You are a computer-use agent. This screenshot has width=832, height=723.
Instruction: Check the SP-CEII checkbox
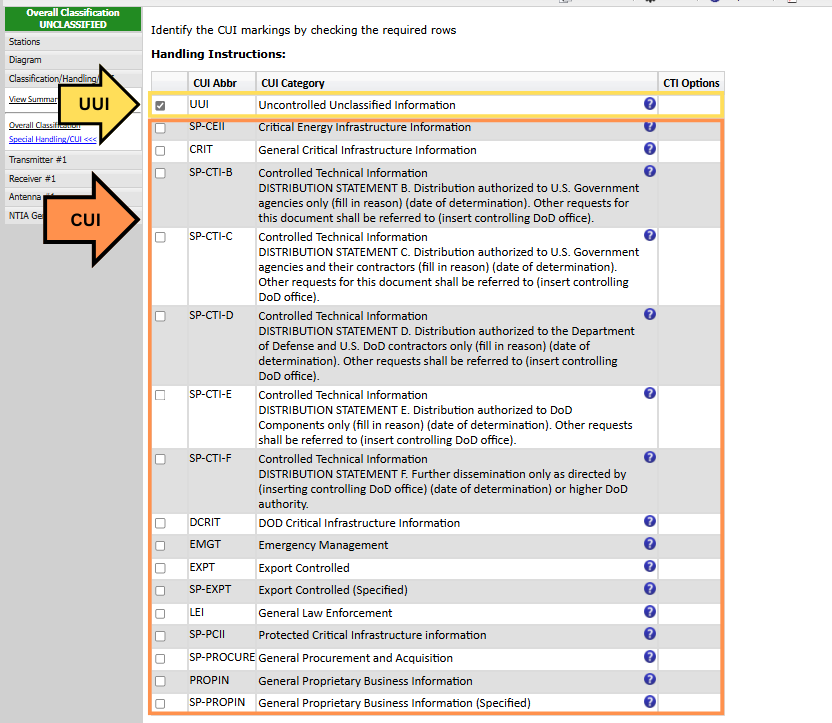pos(161,127)
